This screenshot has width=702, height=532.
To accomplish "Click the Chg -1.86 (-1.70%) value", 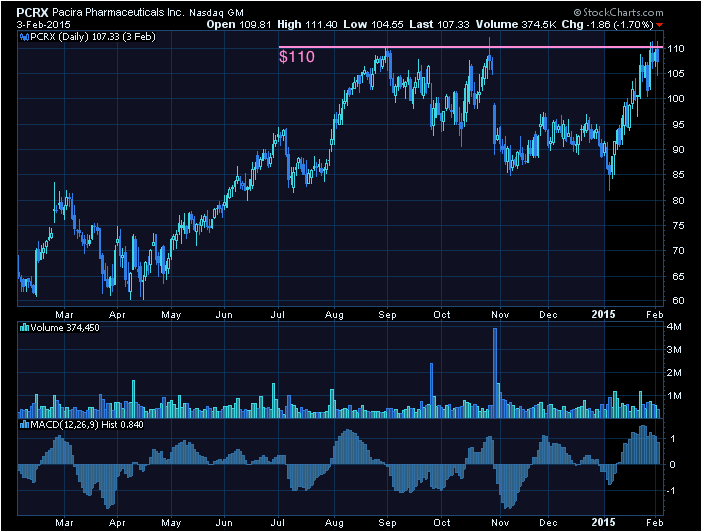I will [x=608, y=25].
